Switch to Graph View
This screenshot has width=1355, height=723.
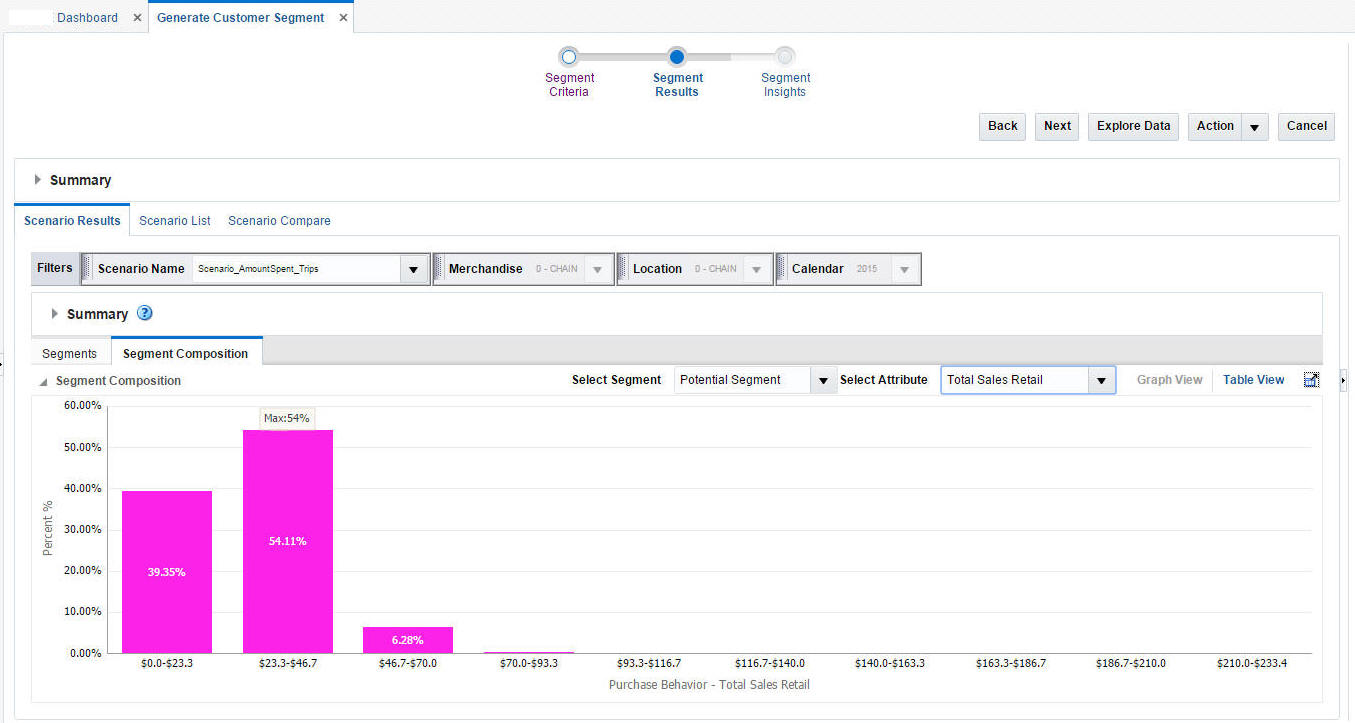pyautogui.click(x=1169, y=380)
